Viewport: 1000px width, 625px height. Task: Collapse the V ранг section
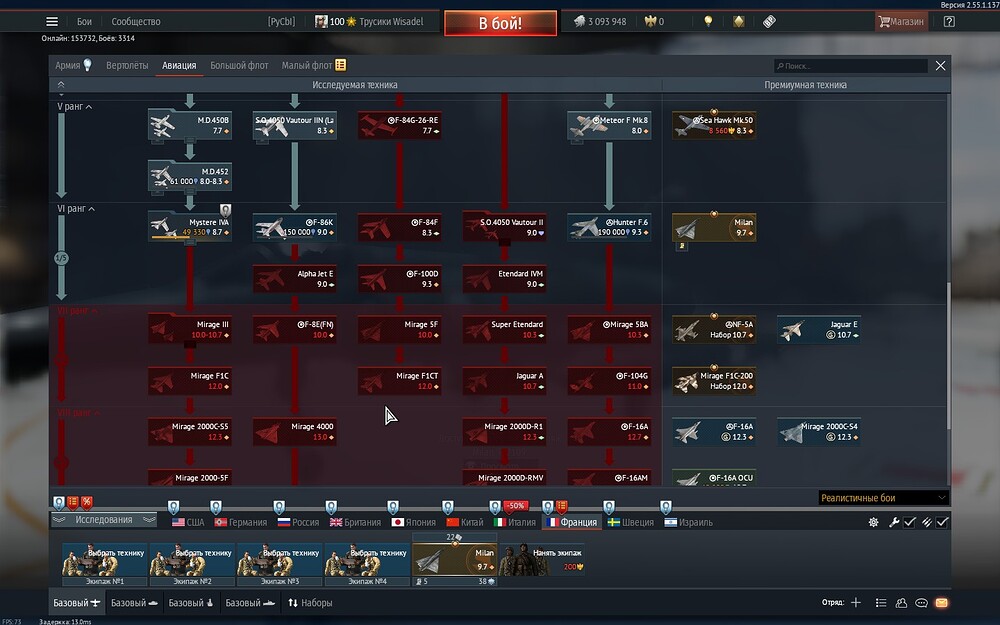(x=75, y=107)
